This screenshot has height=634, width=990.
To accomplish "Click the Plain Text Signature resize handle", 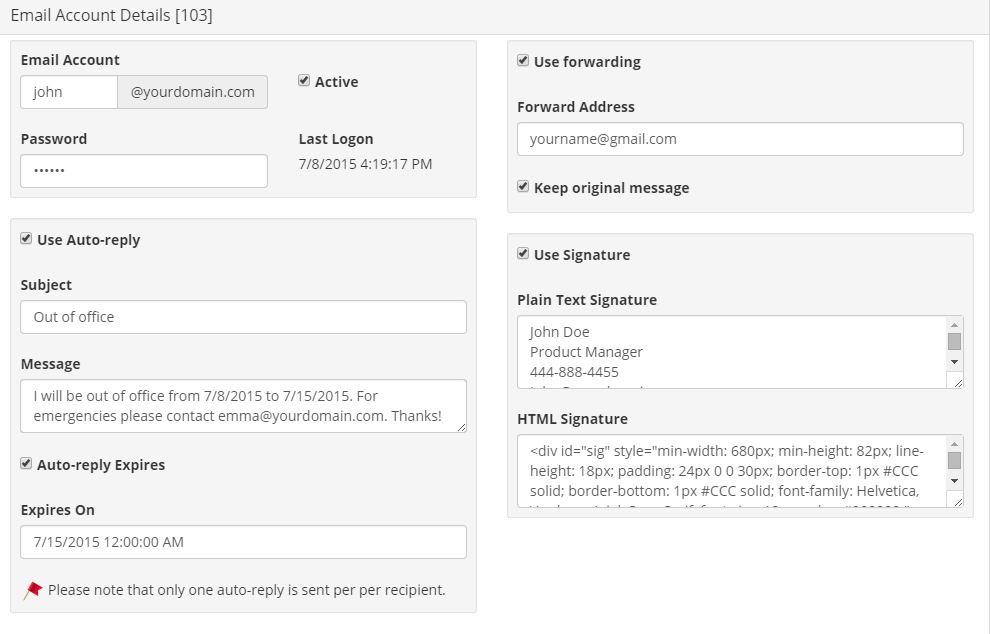I will click(957, 382).
